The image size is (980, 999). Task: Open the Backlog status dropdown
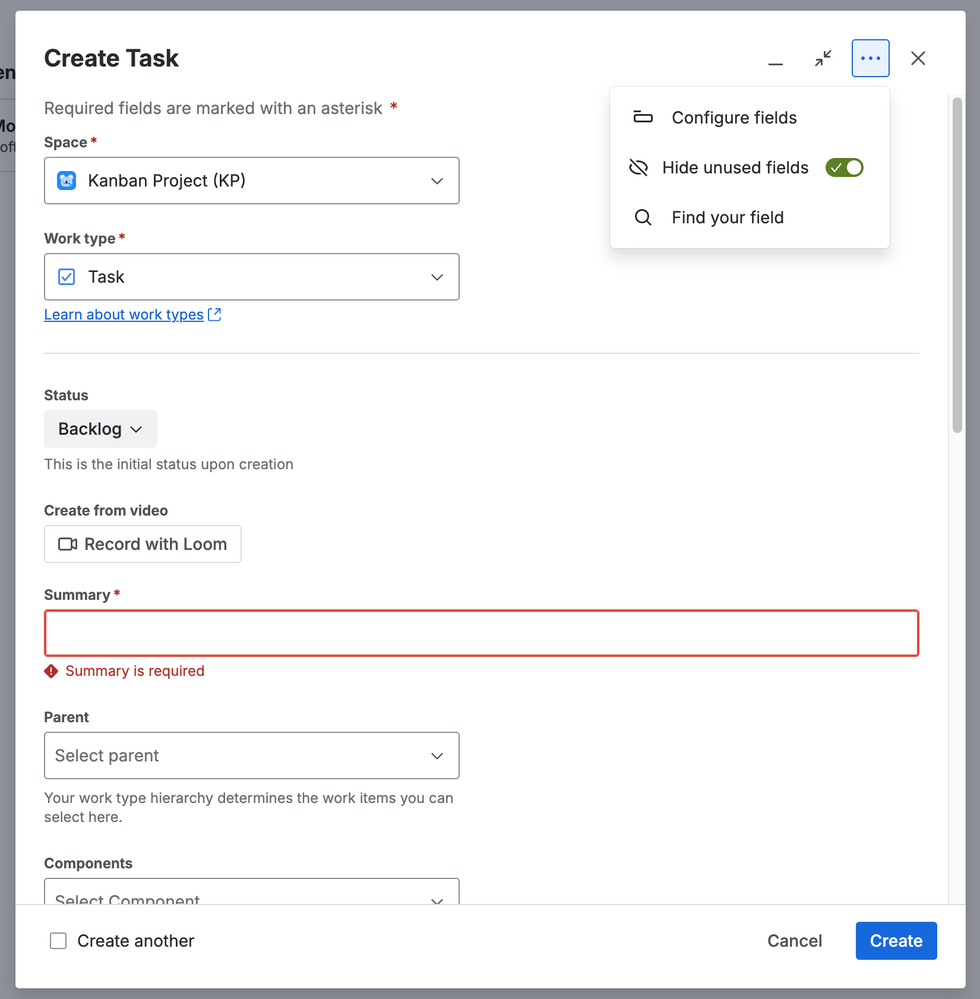[x=101, y=429]
